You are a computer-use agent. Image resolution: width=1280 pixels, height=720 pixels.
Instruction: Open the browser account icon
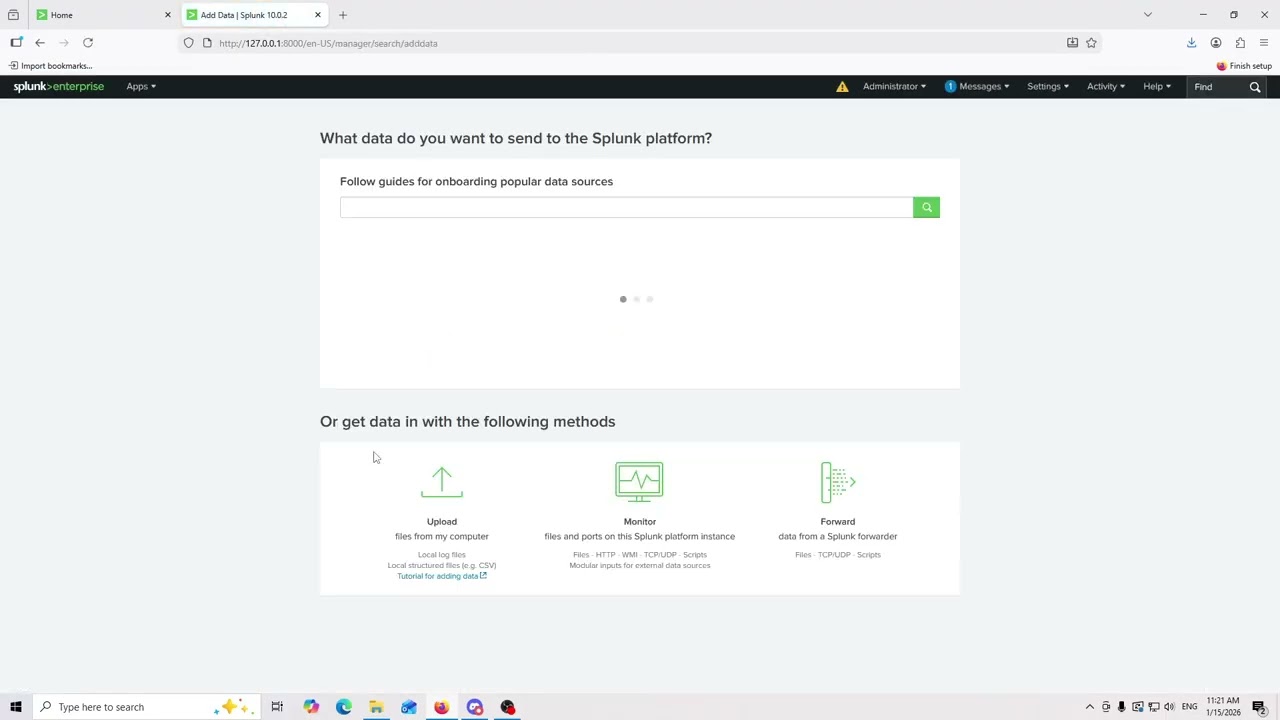coord(1216,43)
